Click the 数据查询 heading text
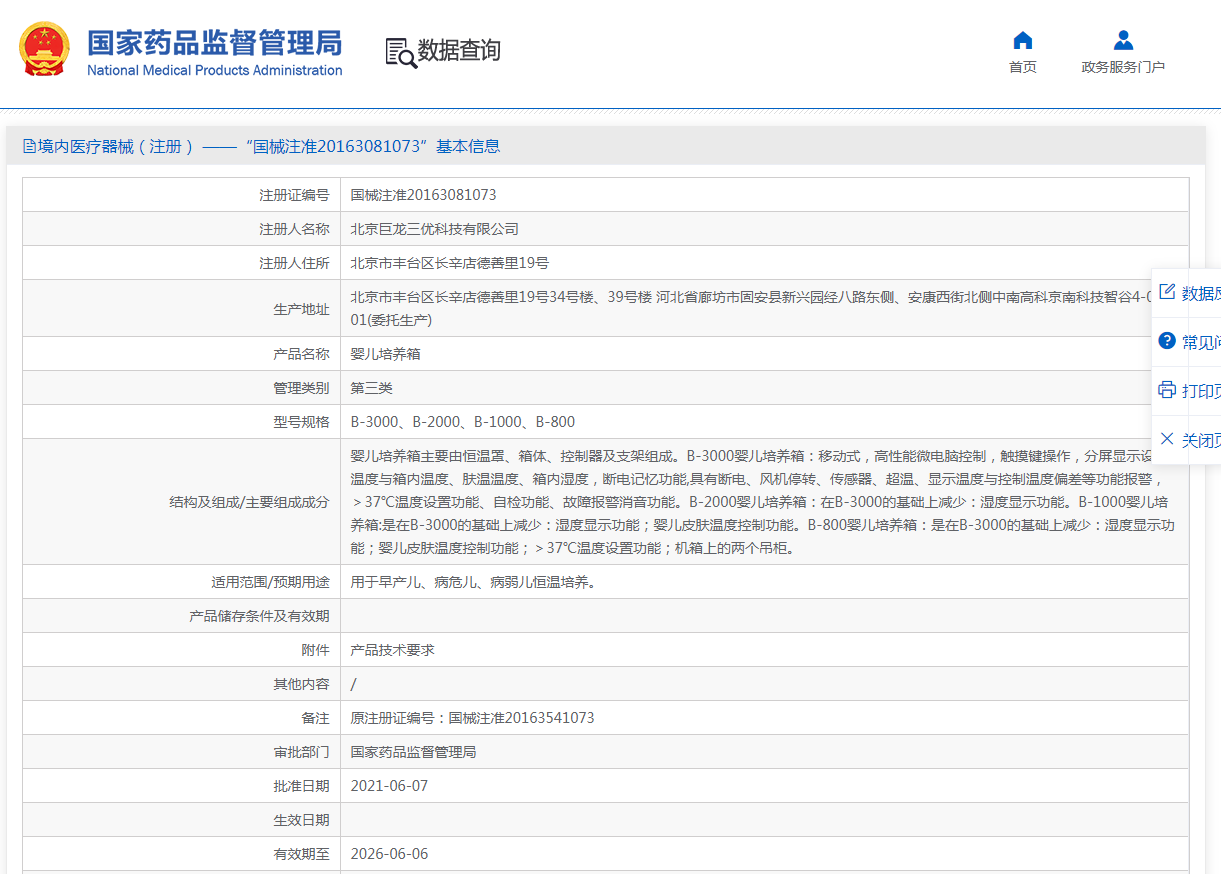This screenshot has height=874, width=1221. click(459, 51)
